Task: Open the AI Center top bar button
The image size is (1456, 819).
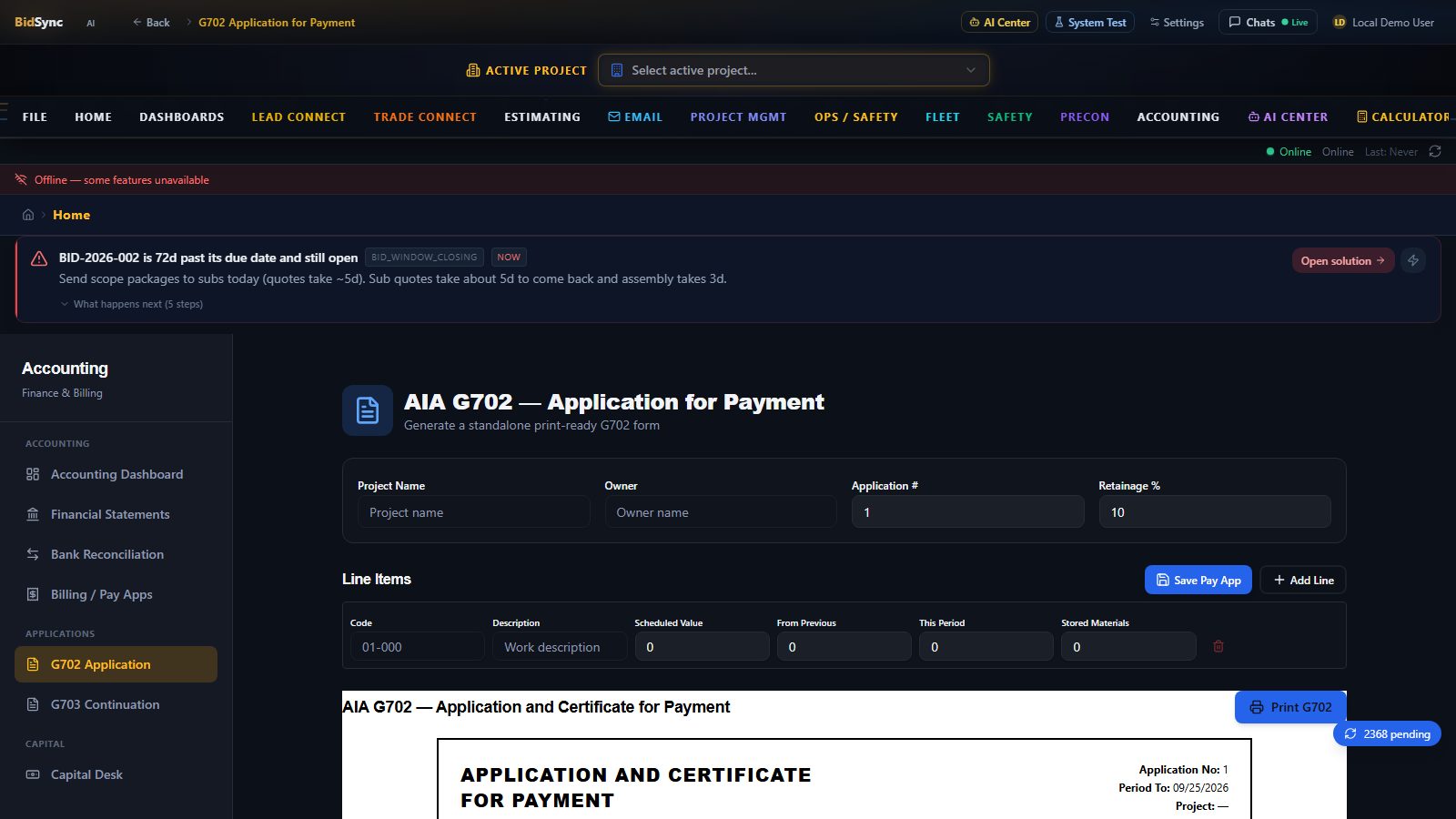Action: tap(999, 22)
